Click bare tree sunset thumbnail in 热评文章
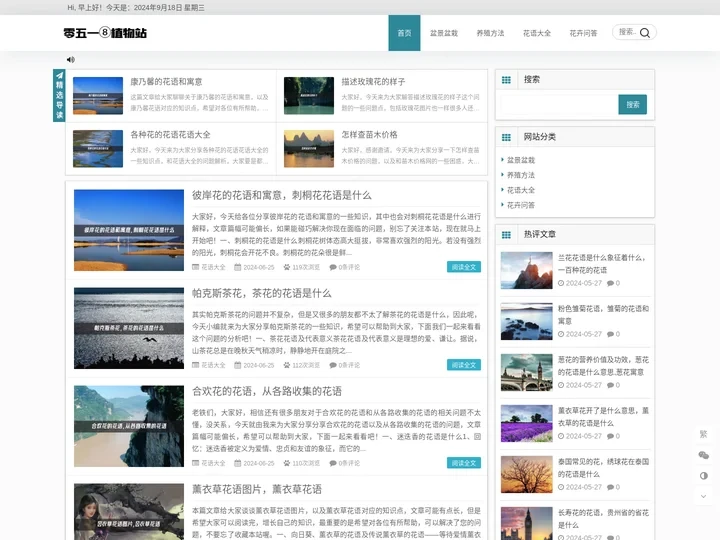Screen dimensions: 720x540 pyautogui.click(x=526, y=474)
